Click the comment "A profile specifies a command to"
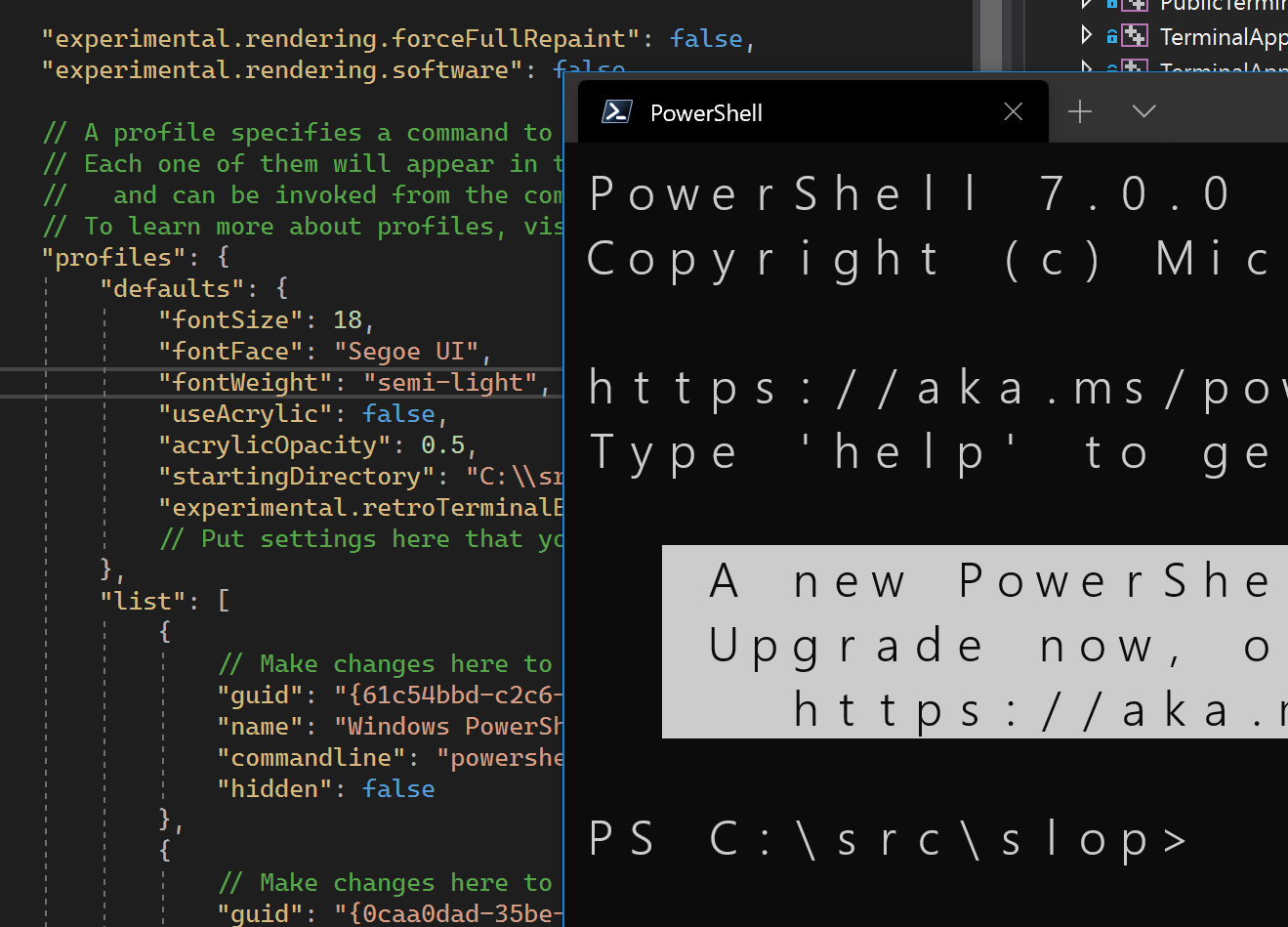Screen dimensions: 1288x927 tap(298, 133)
